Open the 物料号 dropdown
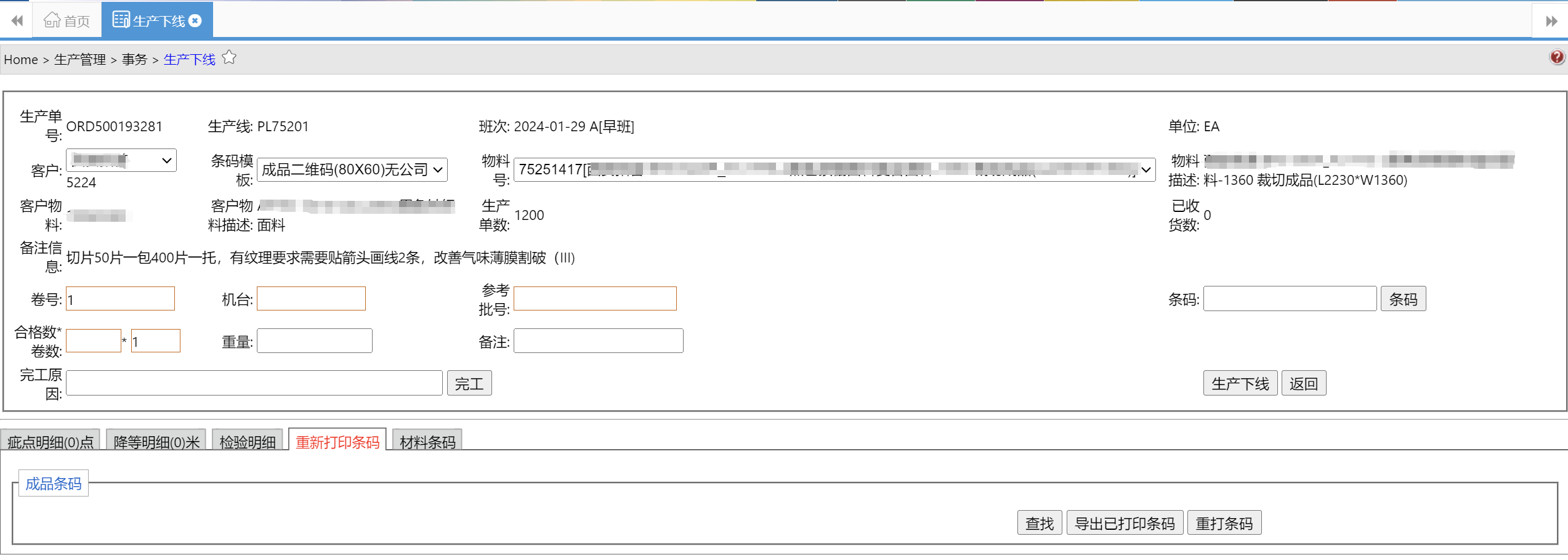Screen dimensions: 1568x560 coord(835,169)
